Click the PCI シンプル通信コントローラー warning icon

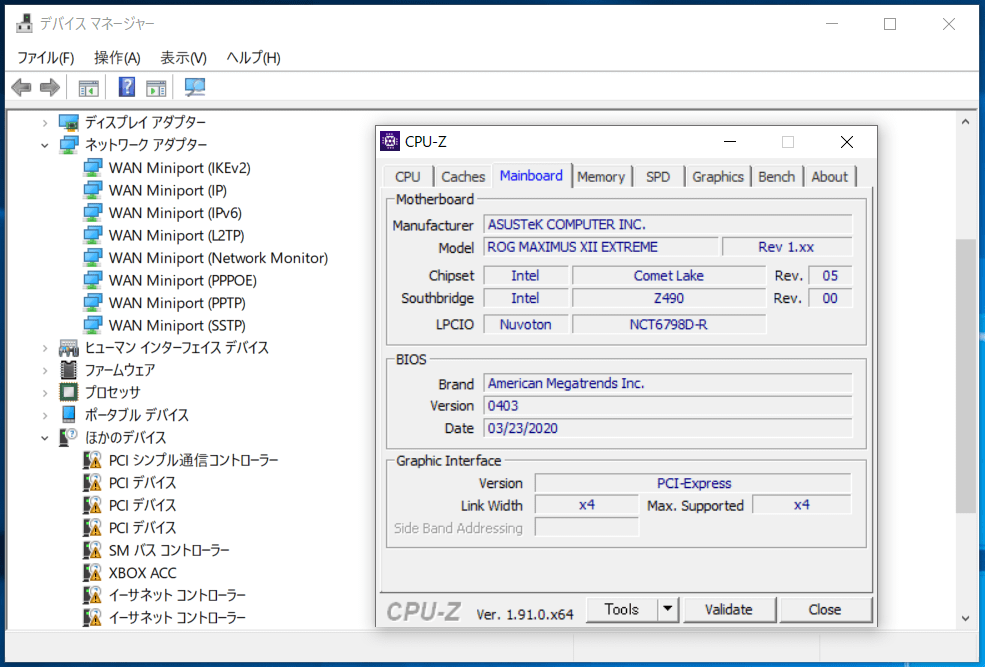(x=93, y=460)
